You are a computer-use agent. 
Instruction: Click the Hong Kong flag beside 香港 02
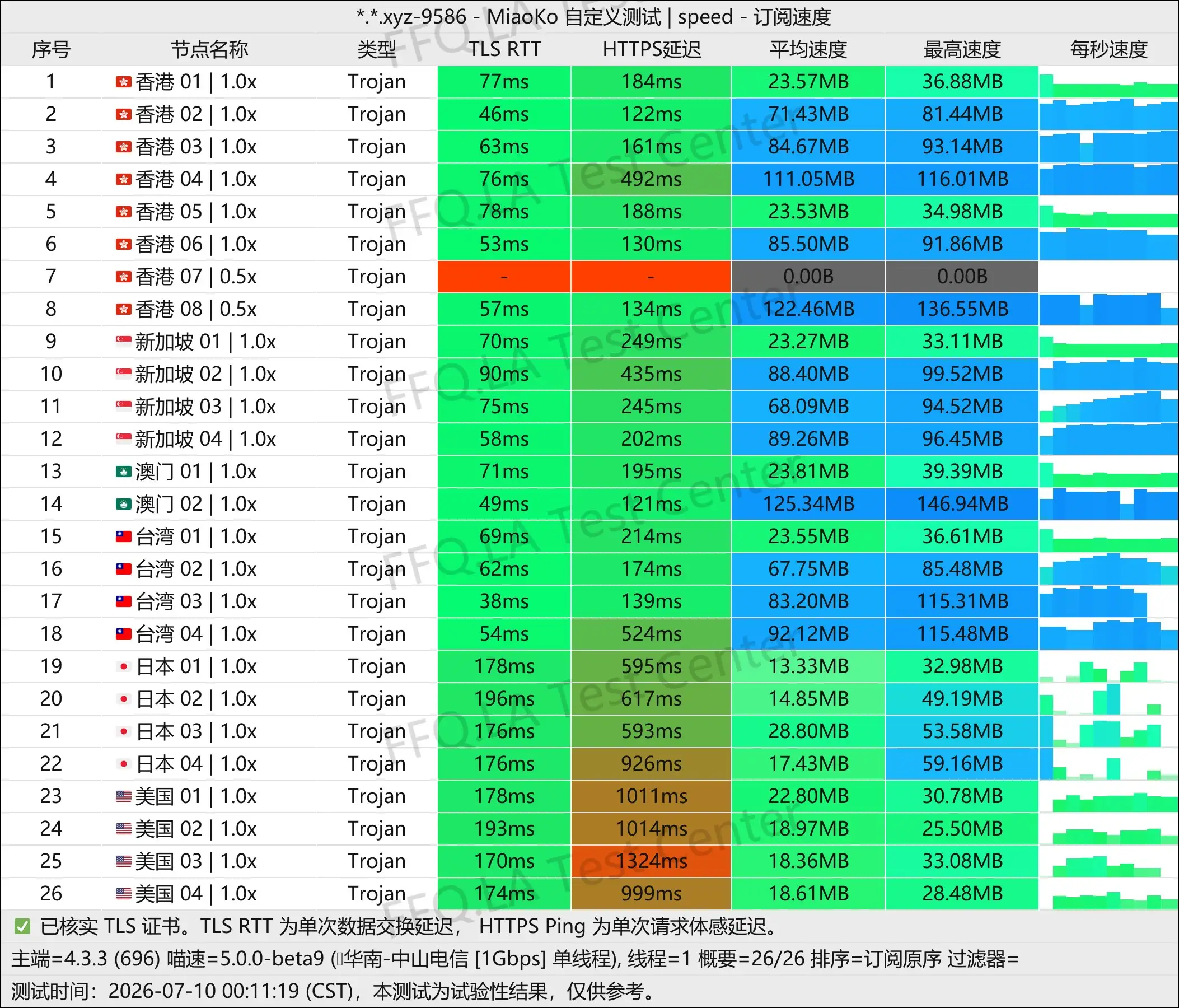click(124, 114)
